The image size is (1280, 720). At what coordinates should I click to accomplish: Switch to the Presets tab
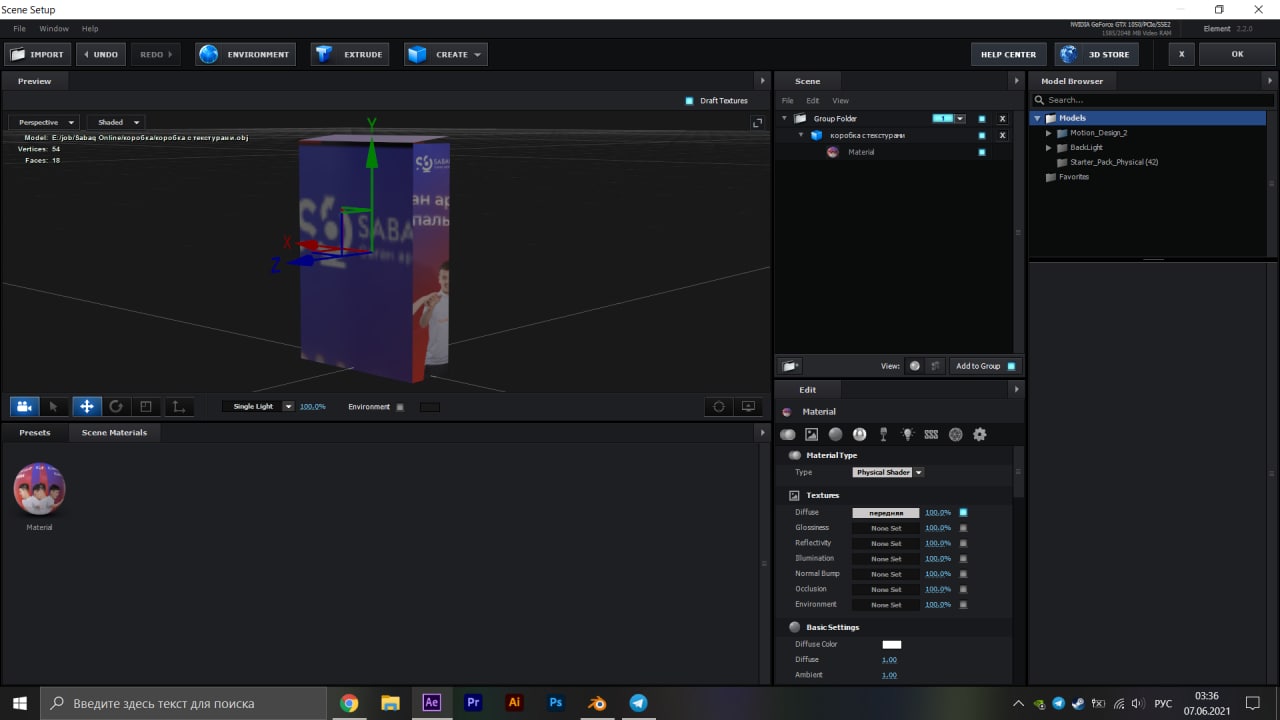pyautogui.click(x=35, y=433)
